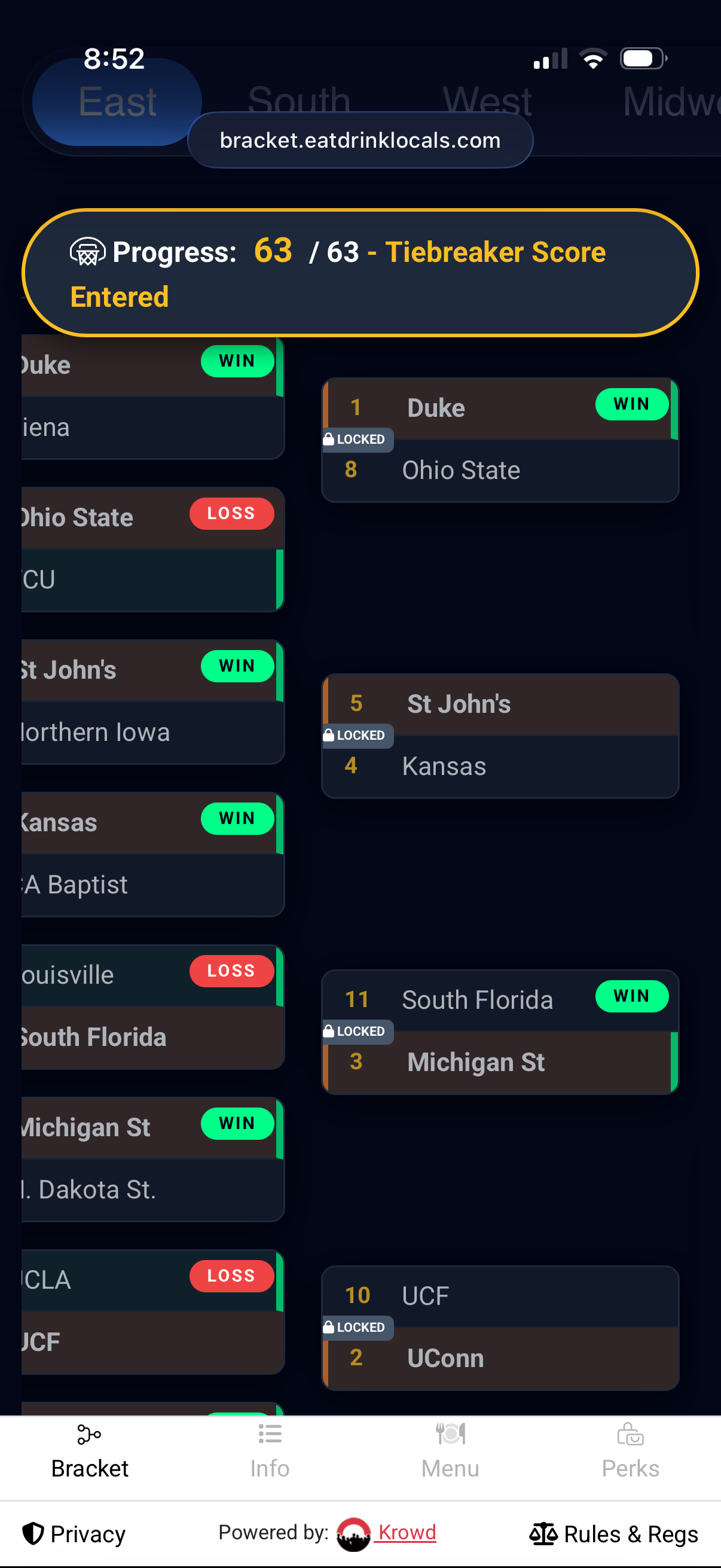Viewport: 721px width, 1568px height.
Task: Click the Rules & Regs scales icon
Action: (x=543, y=1533)
